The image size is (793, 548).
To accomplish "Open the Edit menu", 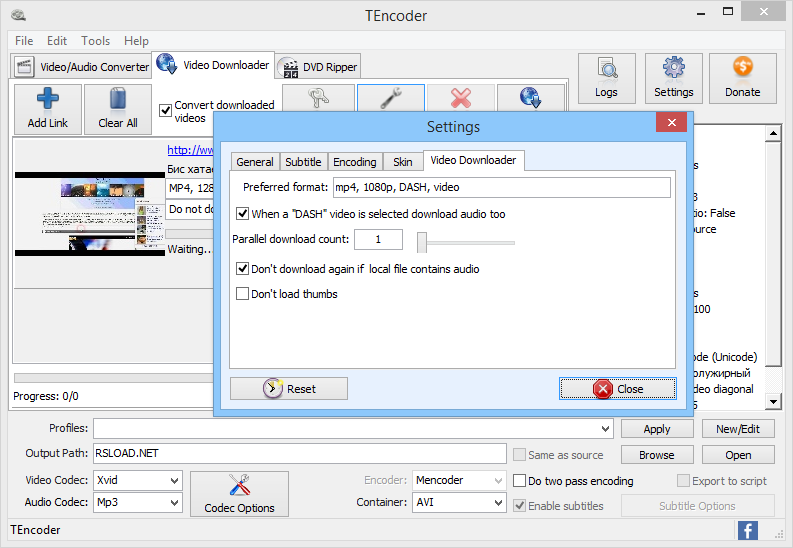I will pyautogui.click(x=57, y=41).
